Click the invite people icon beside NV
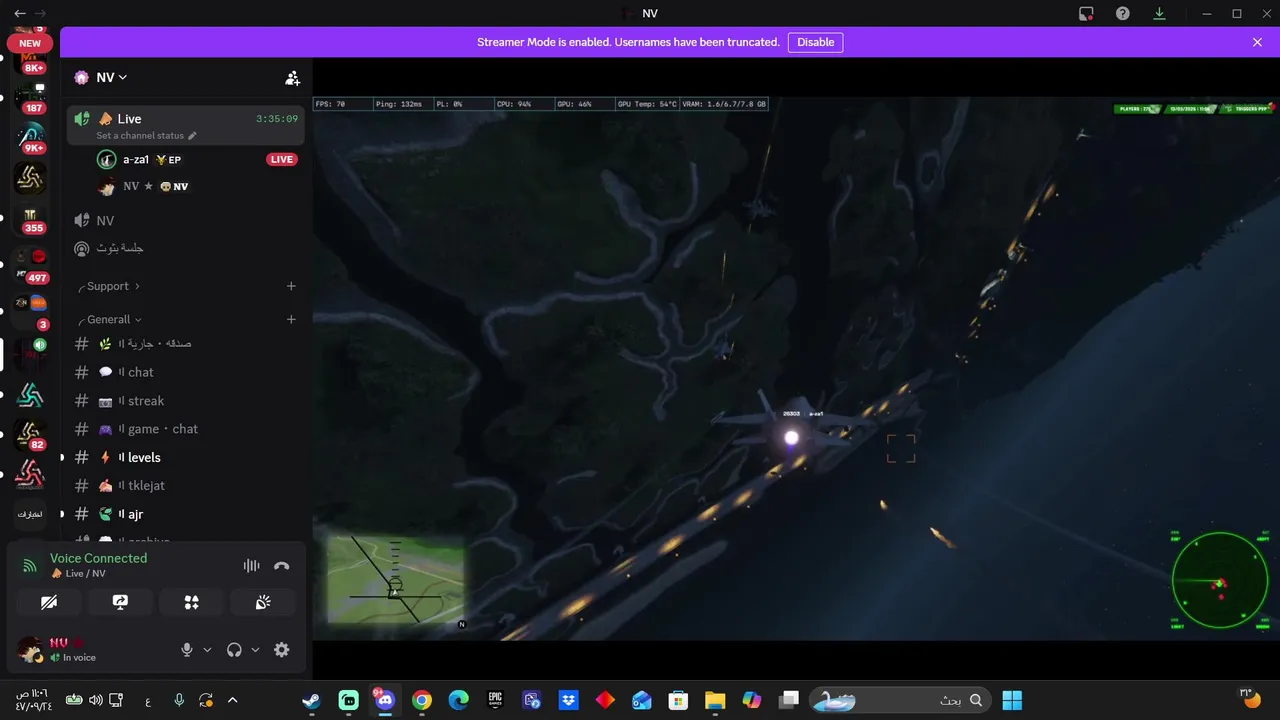This screenshot has height=720, width=1280. pyautogui.click(x=292, y=78)
